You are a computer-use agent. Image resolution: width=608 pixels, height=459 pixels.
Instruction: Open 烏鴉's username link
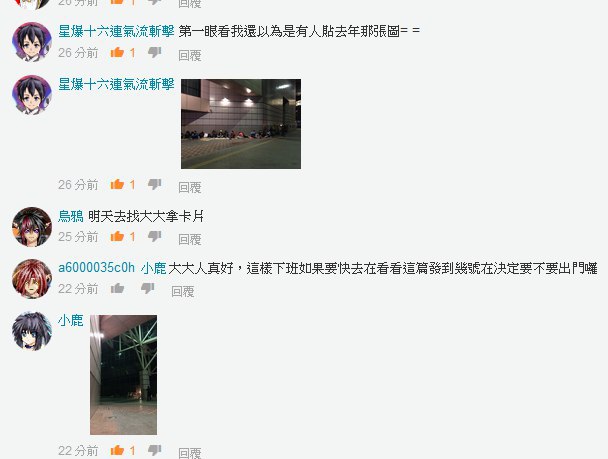point(71,216)
